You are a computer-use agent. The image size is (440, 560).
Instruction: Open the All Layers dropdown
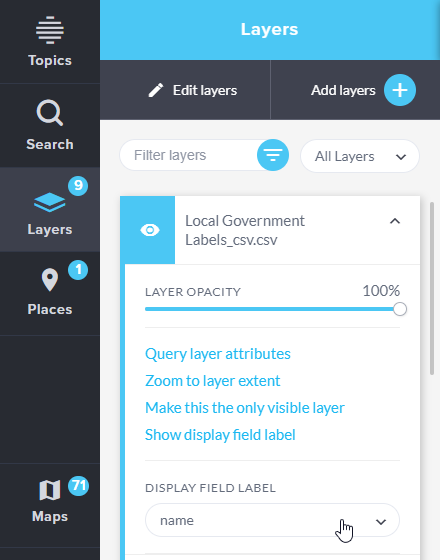tap(360, 156)
